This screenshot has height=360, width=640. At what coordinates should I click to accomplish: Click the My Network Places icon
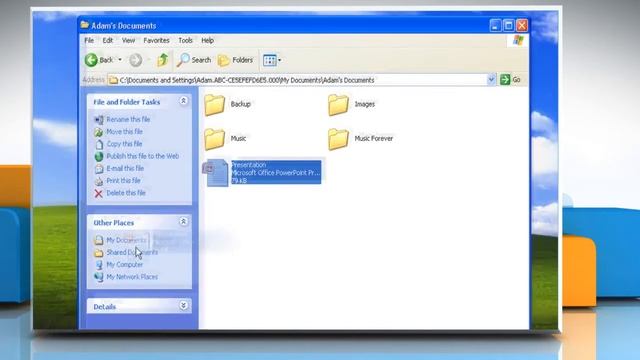98,277
